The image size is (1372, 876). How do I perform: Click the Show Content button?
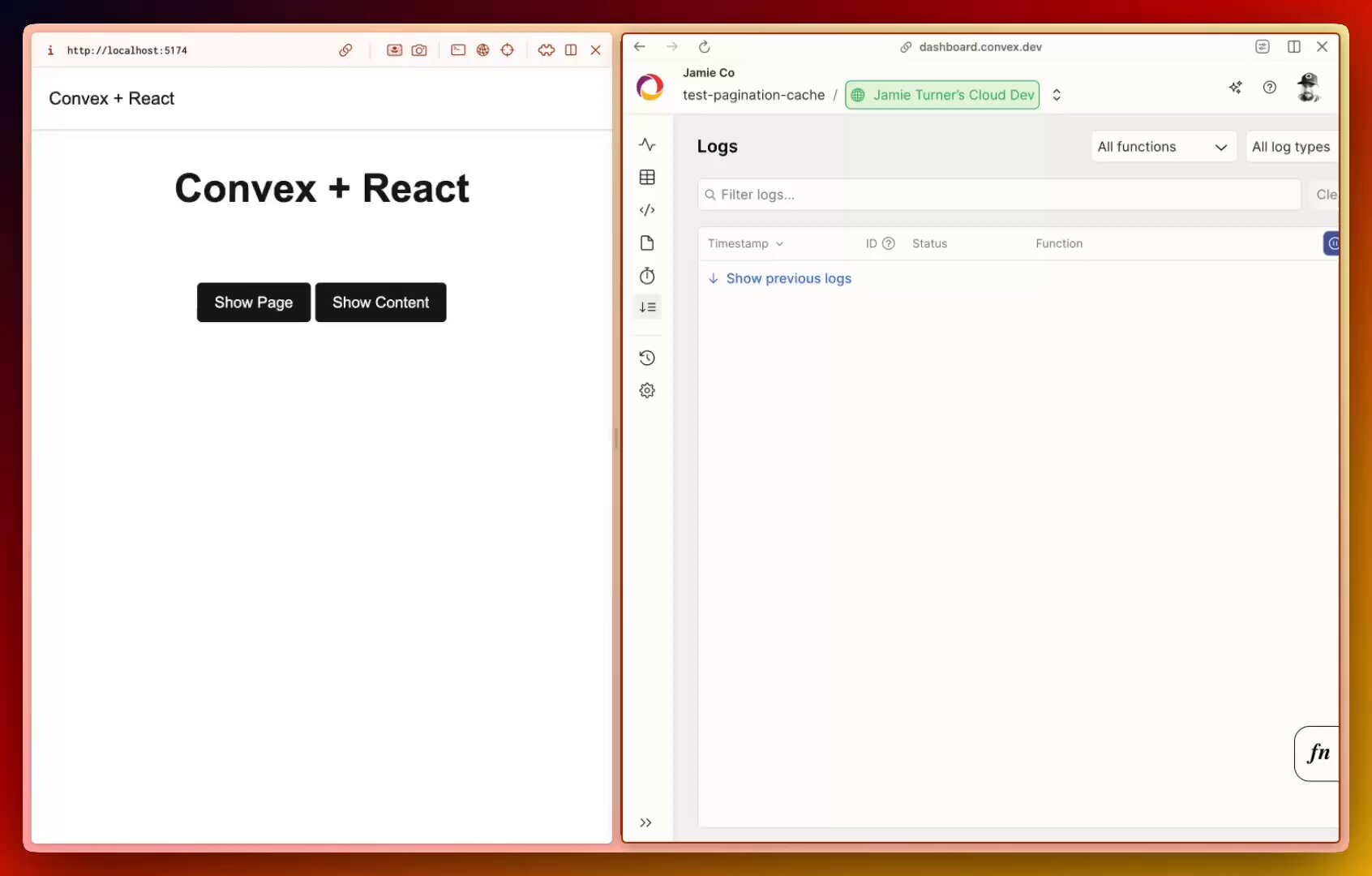pos(380,303)
